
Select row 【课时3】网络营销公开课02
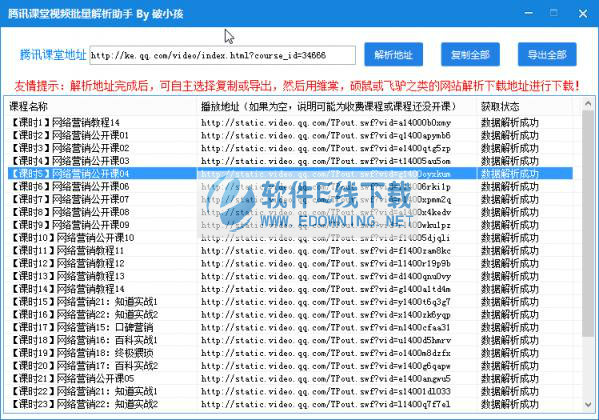point(290,148)
